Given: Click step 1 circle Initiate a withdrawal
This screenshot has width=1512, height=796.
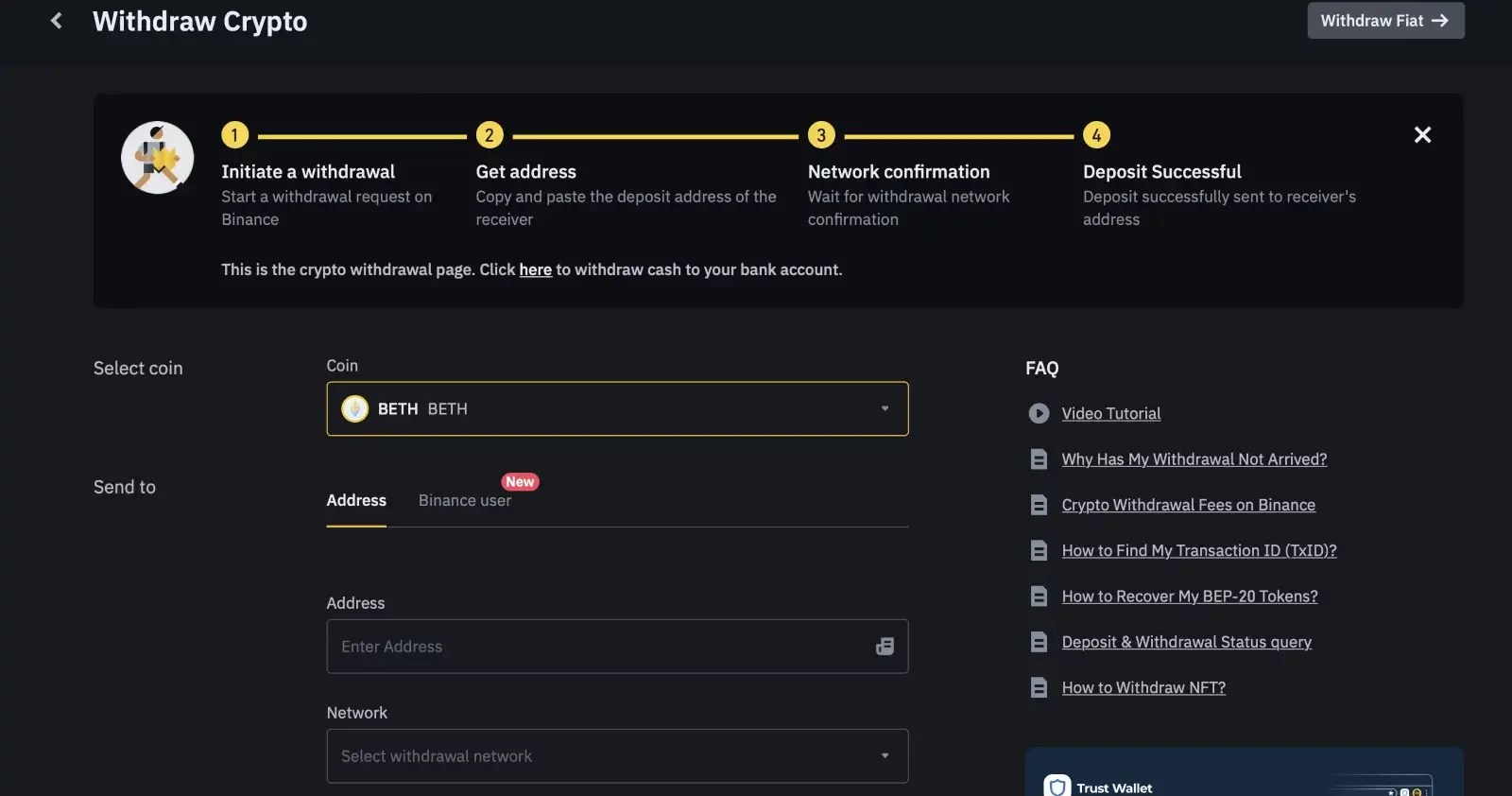Looking at the screenshot, I should [x=235, y=135].
